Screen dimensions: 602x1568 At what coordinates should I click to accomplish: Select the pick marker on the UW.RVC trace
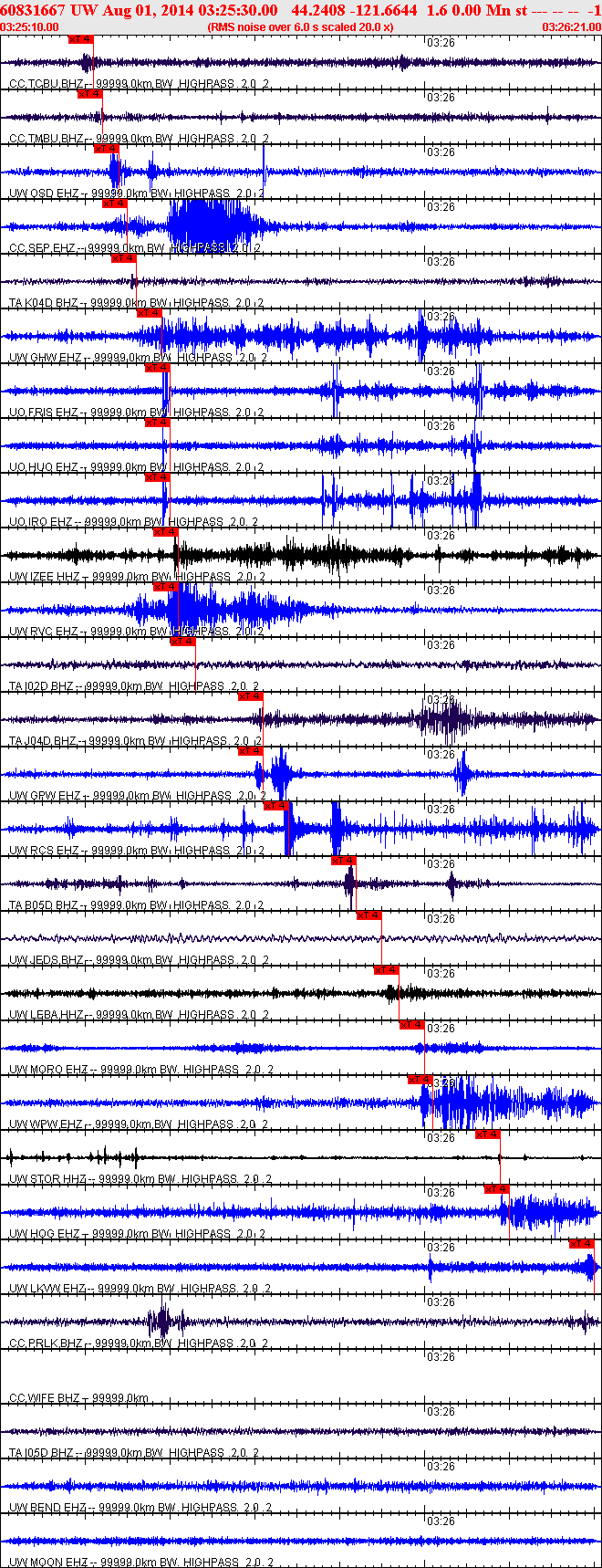click(x=165, y=587)
